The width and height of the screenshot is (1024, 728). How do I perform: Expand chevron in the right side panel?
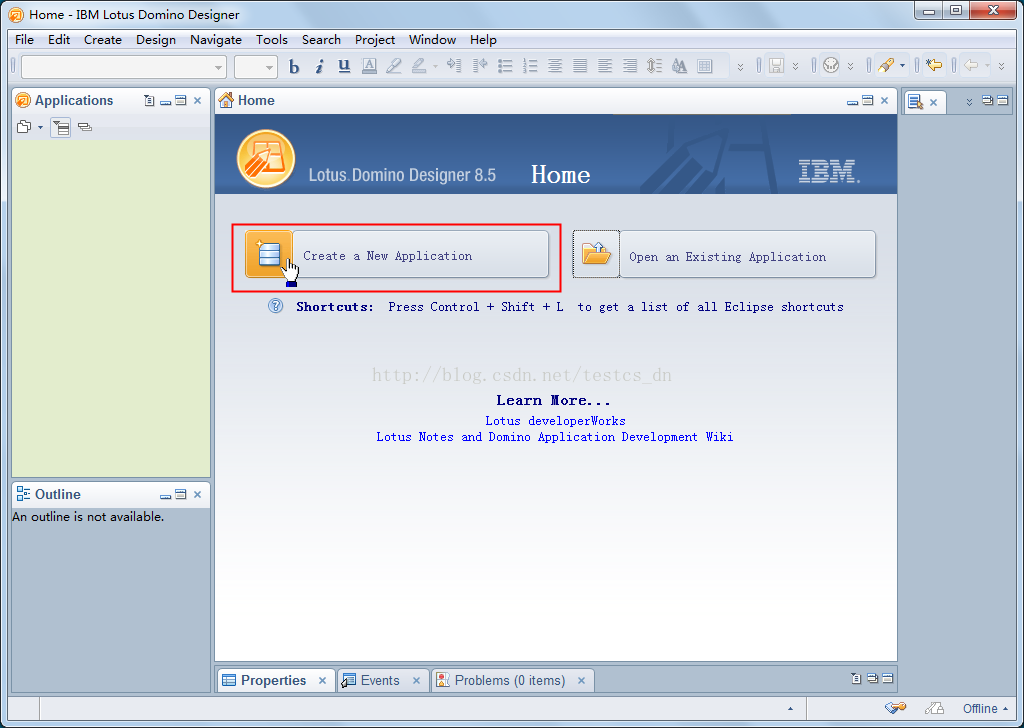[969, 102]
